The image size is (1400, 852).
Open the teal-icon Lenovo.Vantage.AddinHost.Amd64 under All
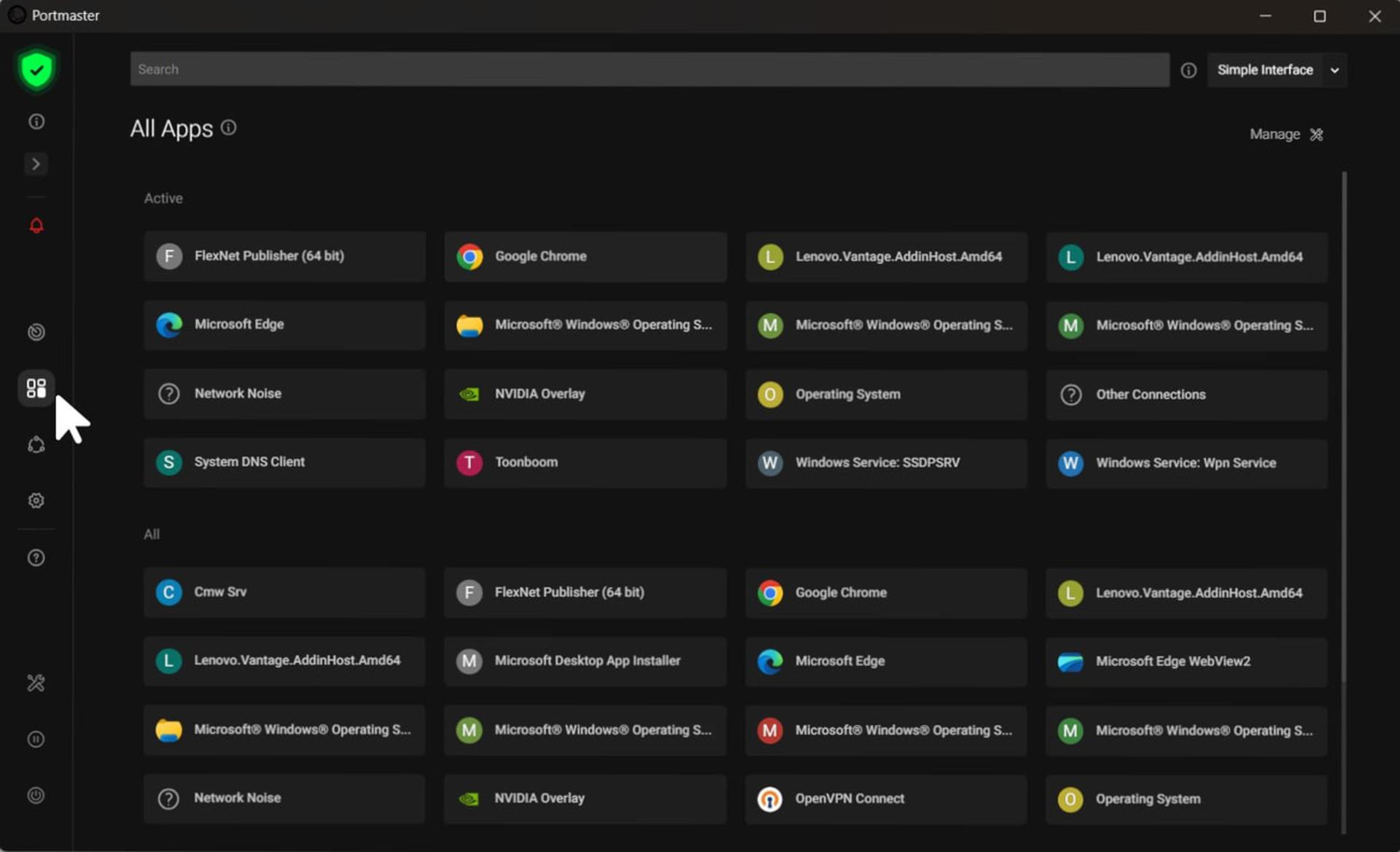pyautogui.click(x=284, y=661)
